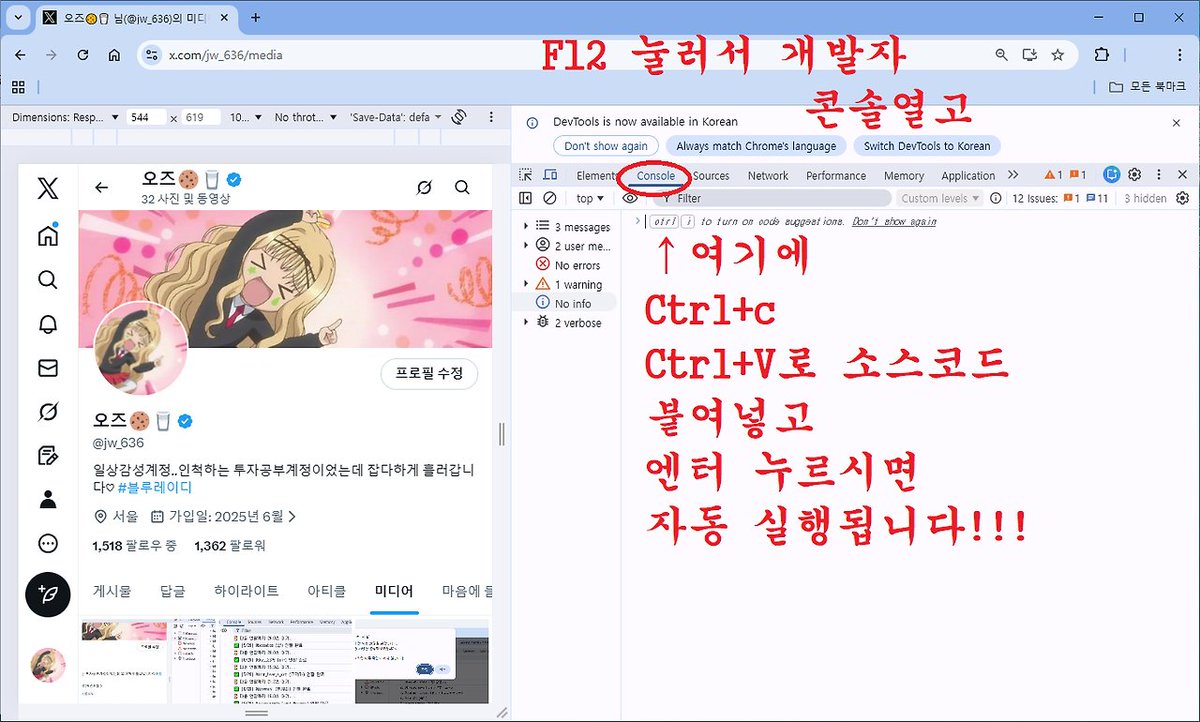Click the 1,518 팔로우 중 link
The width and height of the screenshot is (1200, 722).
(x=134, y=546)
